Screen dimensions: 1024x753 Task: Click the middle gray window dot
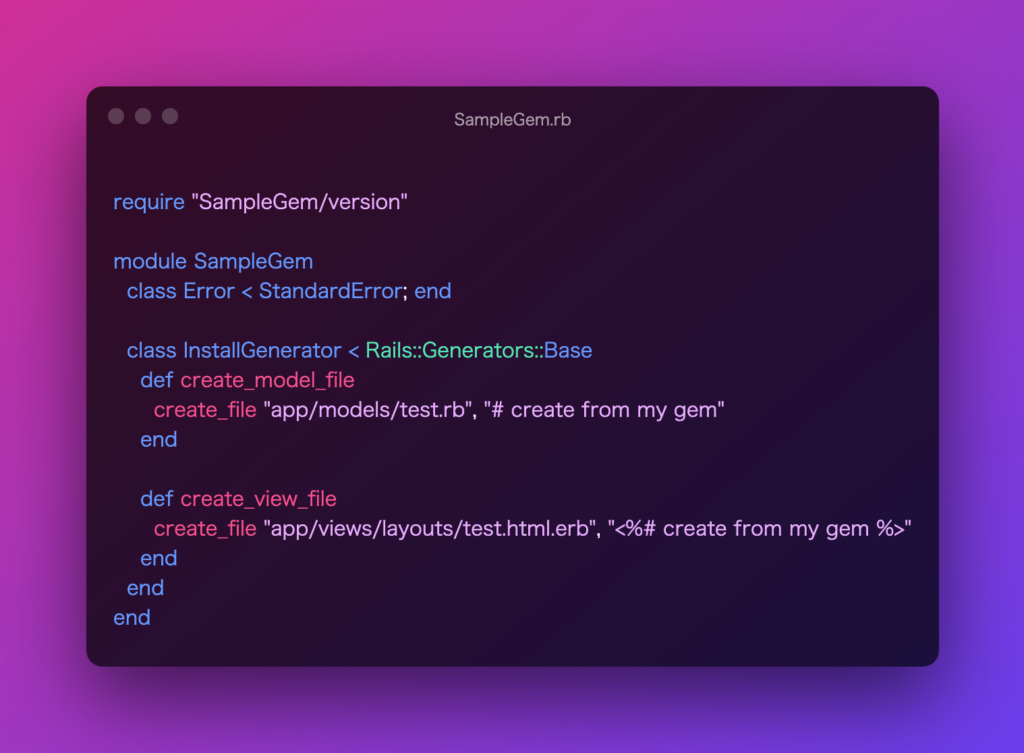143,116
